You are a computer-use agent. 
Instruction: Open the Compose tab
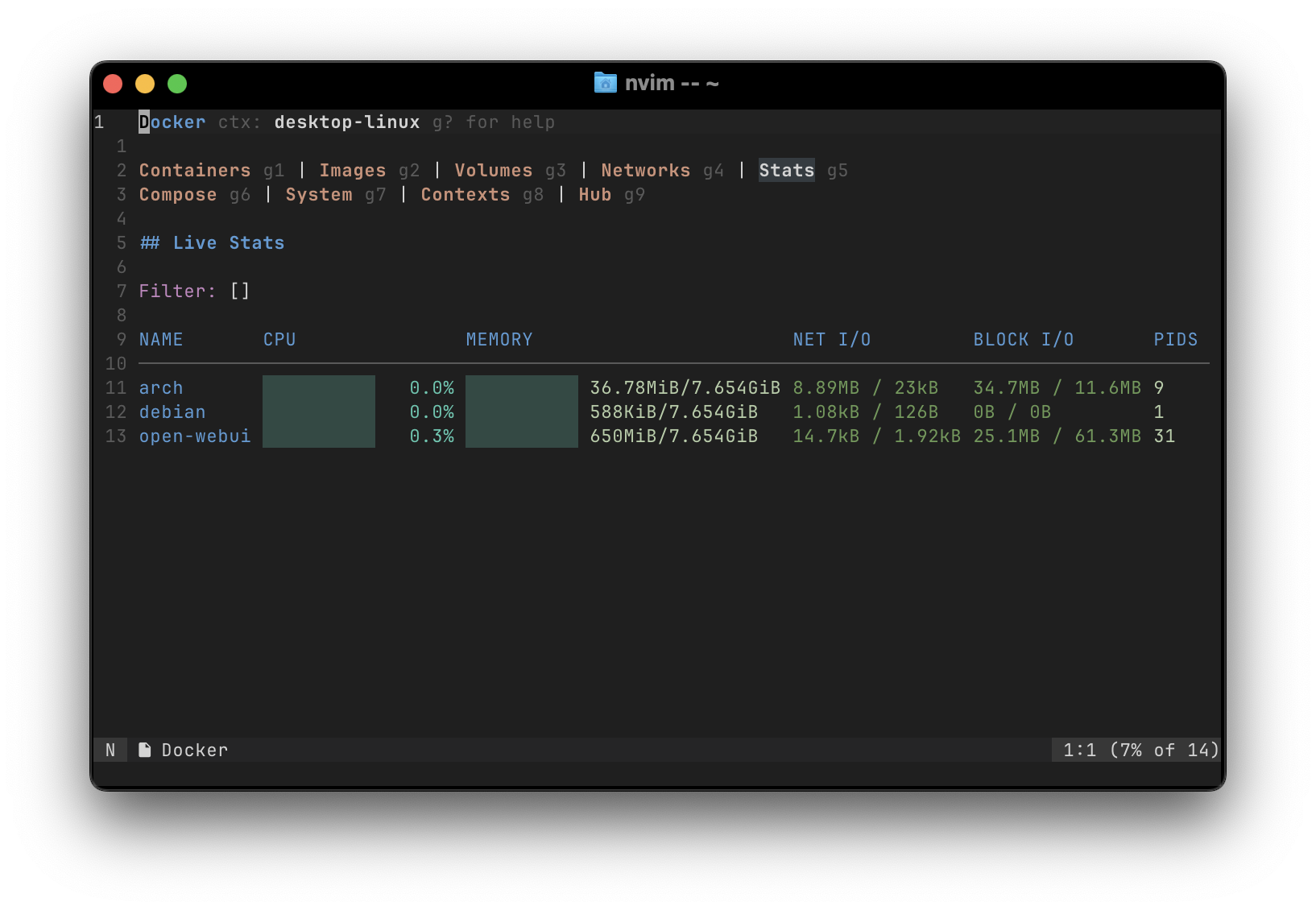tap(178, 195)
